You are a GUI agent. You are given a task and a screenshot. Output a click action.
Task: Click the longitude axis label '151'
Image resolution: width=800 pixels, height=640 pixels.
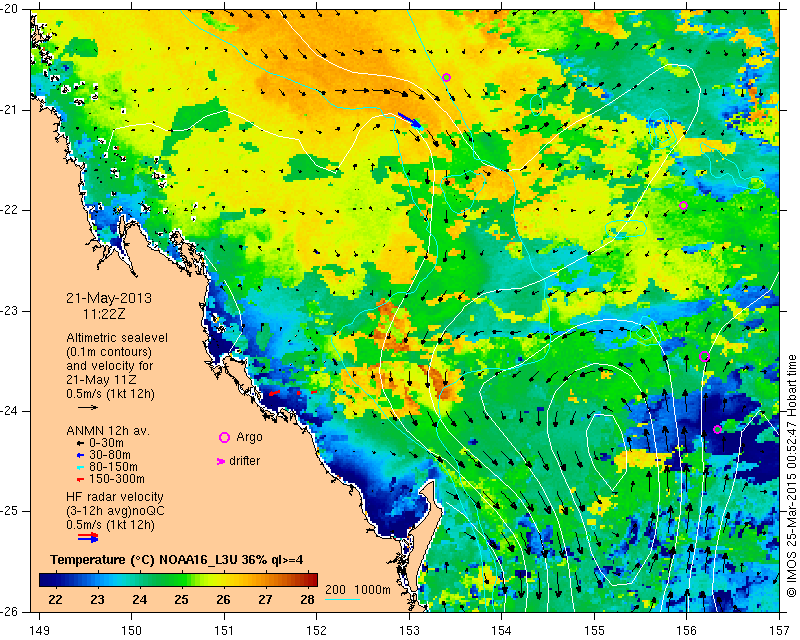click(224, 631)
